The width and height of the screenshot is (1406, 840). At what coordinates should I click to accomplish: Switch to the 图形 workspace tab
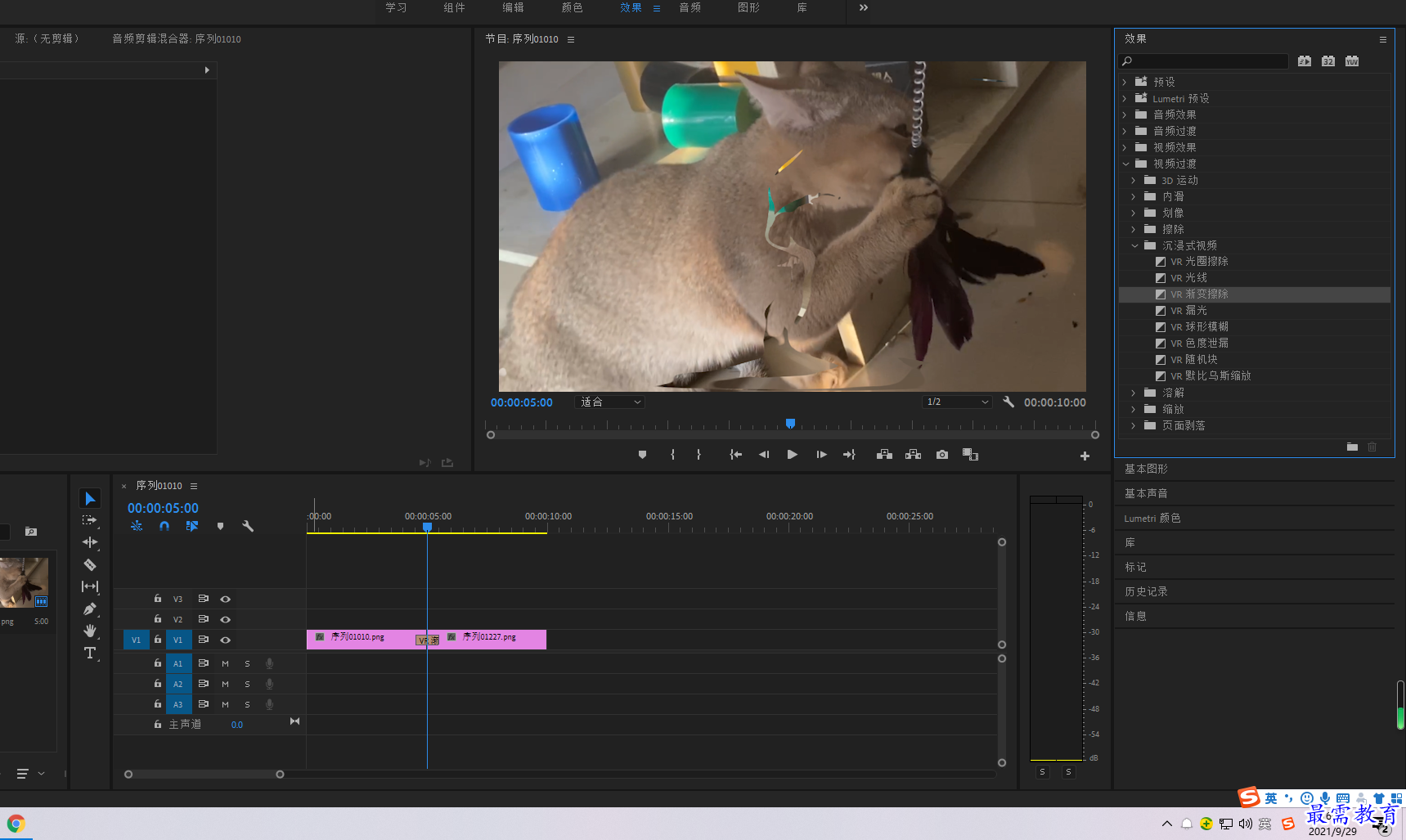(748, 7)
